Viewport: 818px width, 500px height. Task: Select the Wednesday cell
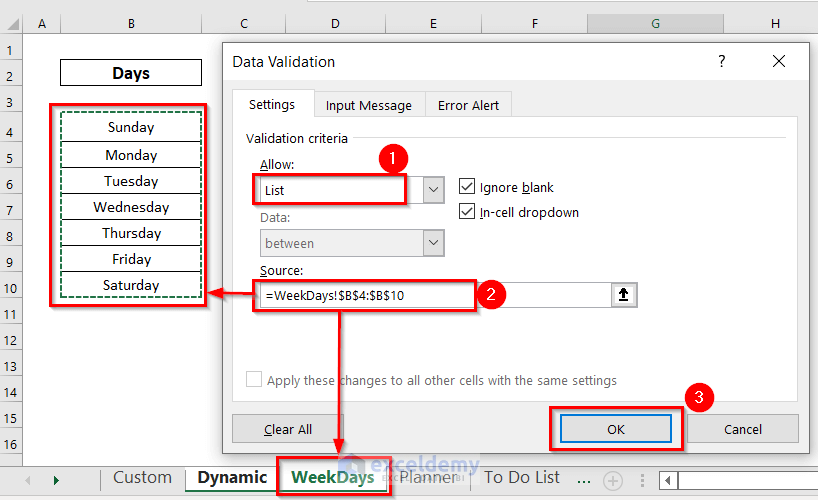(131, 207)
